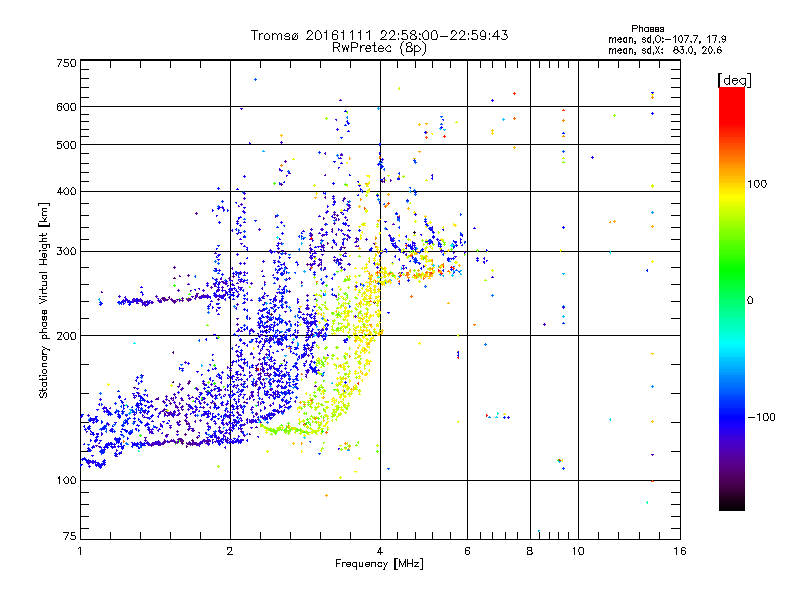Click the y-axis tick label '100'
Screen dimensions: 800x600
(66, 481)
